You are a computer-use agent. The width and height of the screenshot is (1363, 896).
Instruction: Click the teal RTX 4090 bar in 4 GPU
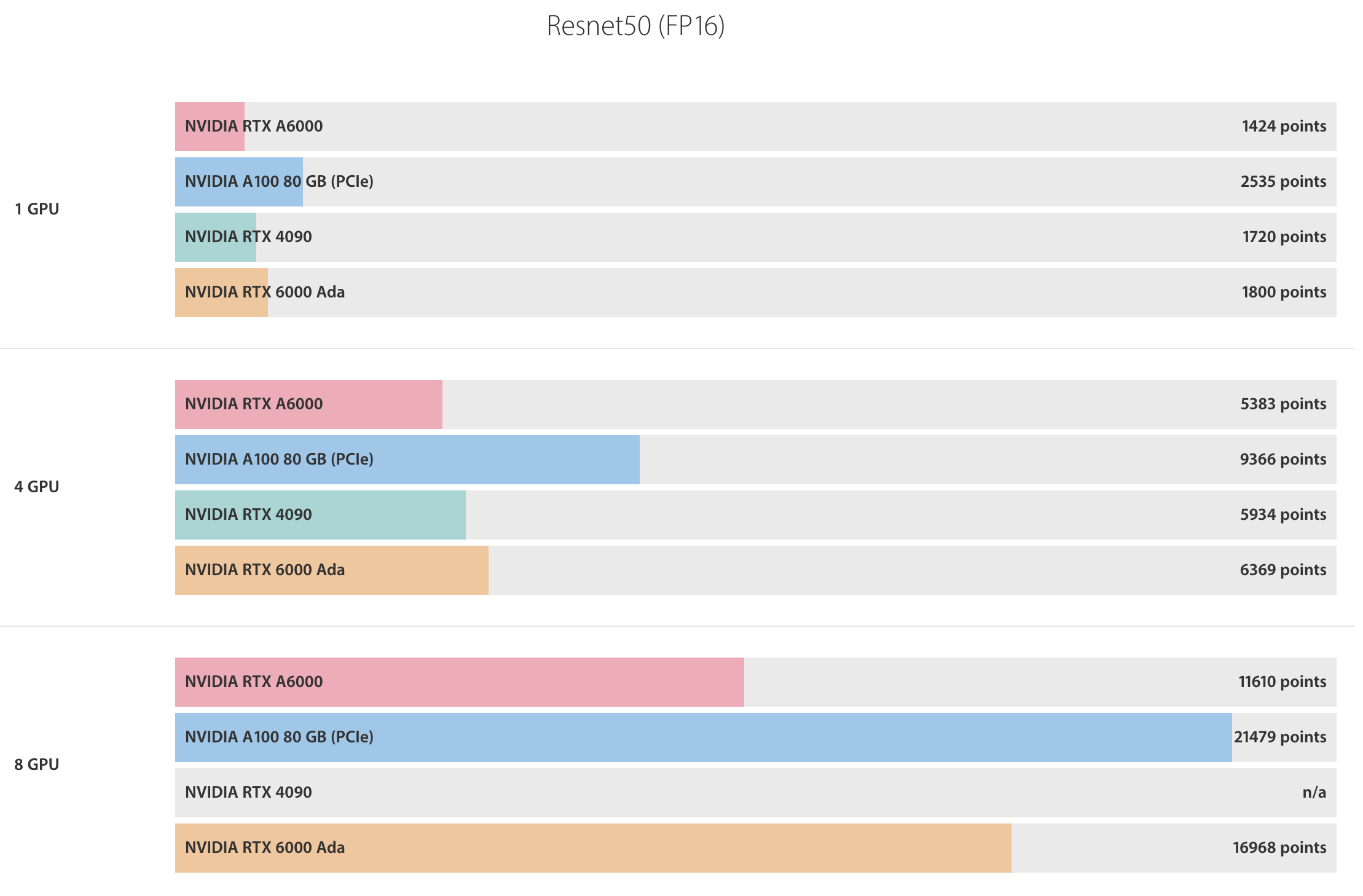click(320, 515)
